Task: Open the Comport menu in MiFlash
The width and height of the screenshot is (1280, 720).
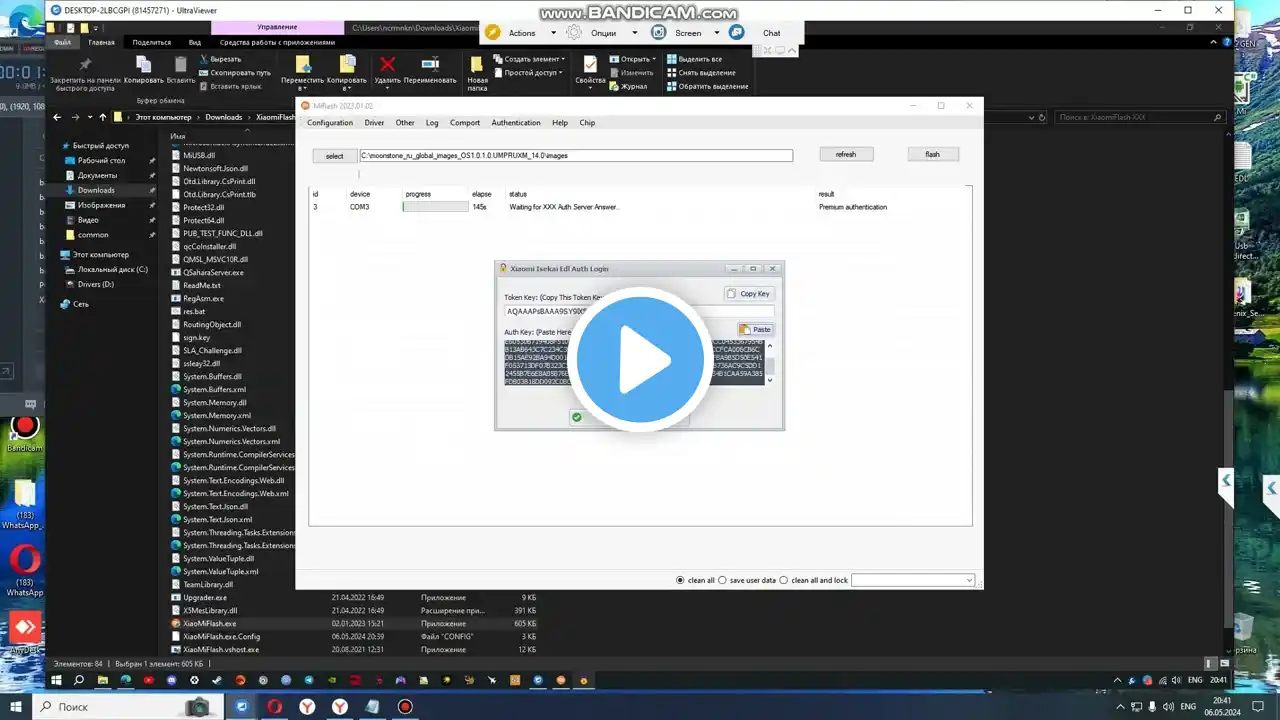Action: 465,123
